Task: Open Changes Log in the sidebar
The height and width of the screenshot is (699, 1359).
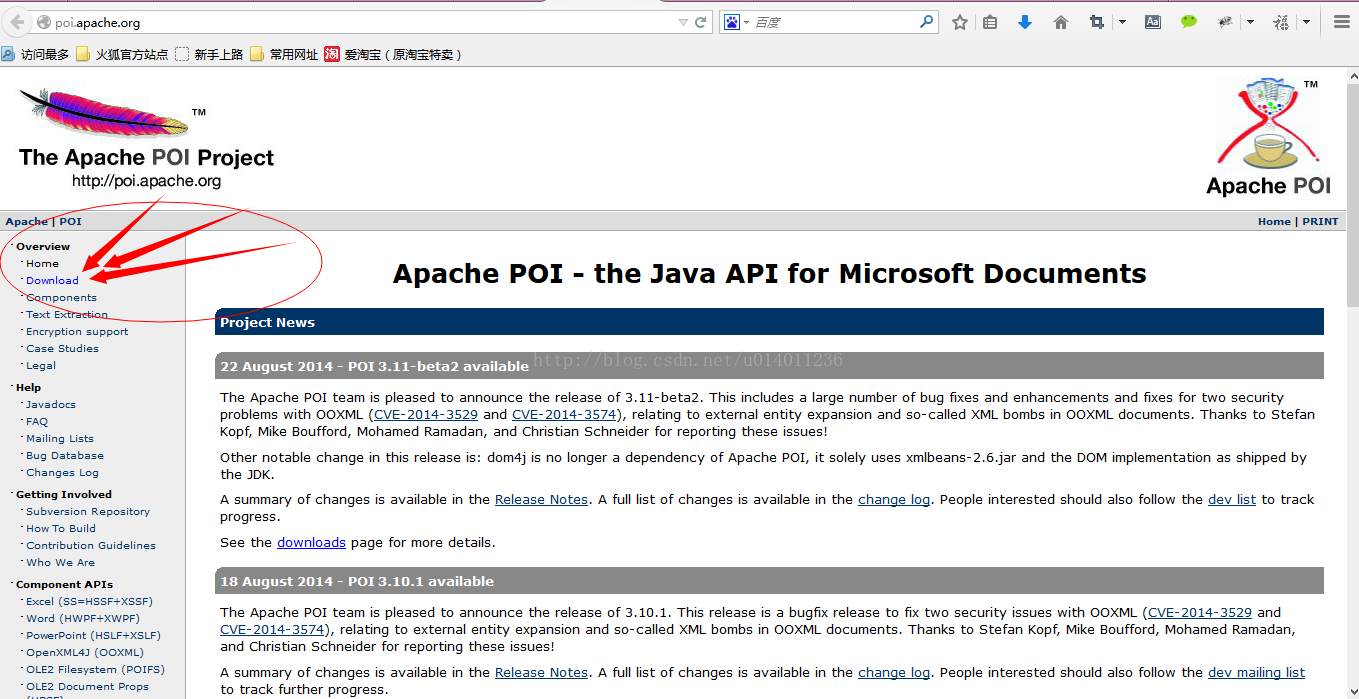Action: 62,473
